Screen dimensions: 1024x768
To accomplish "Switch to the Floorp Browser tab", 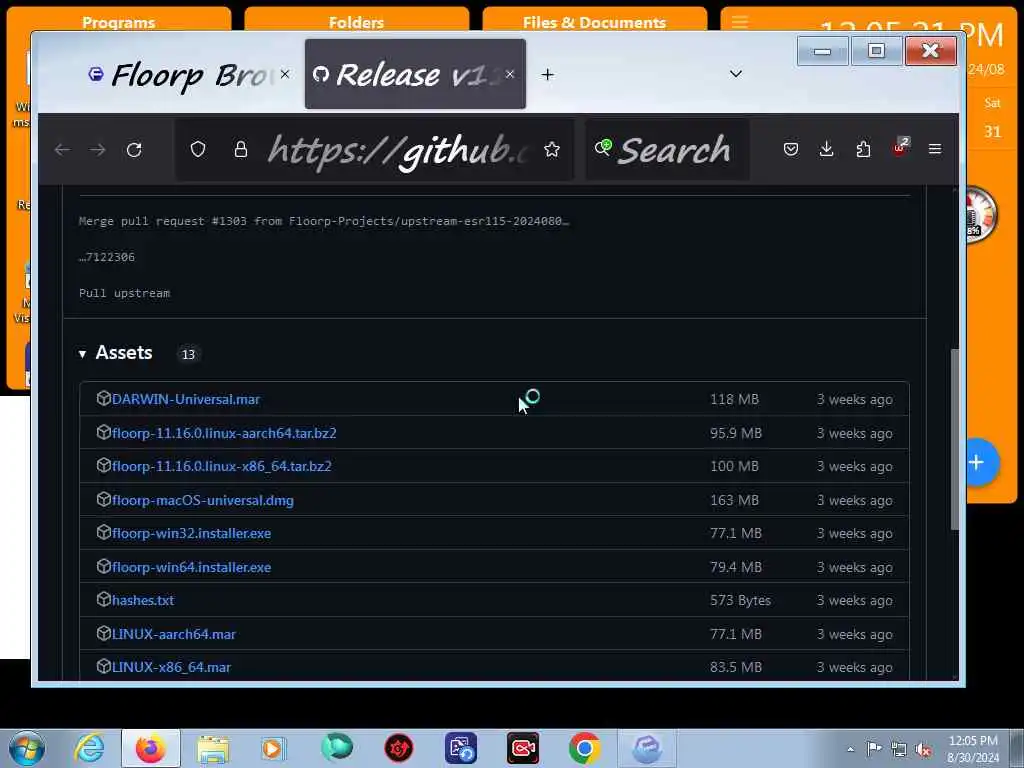I will coord(189,74).
